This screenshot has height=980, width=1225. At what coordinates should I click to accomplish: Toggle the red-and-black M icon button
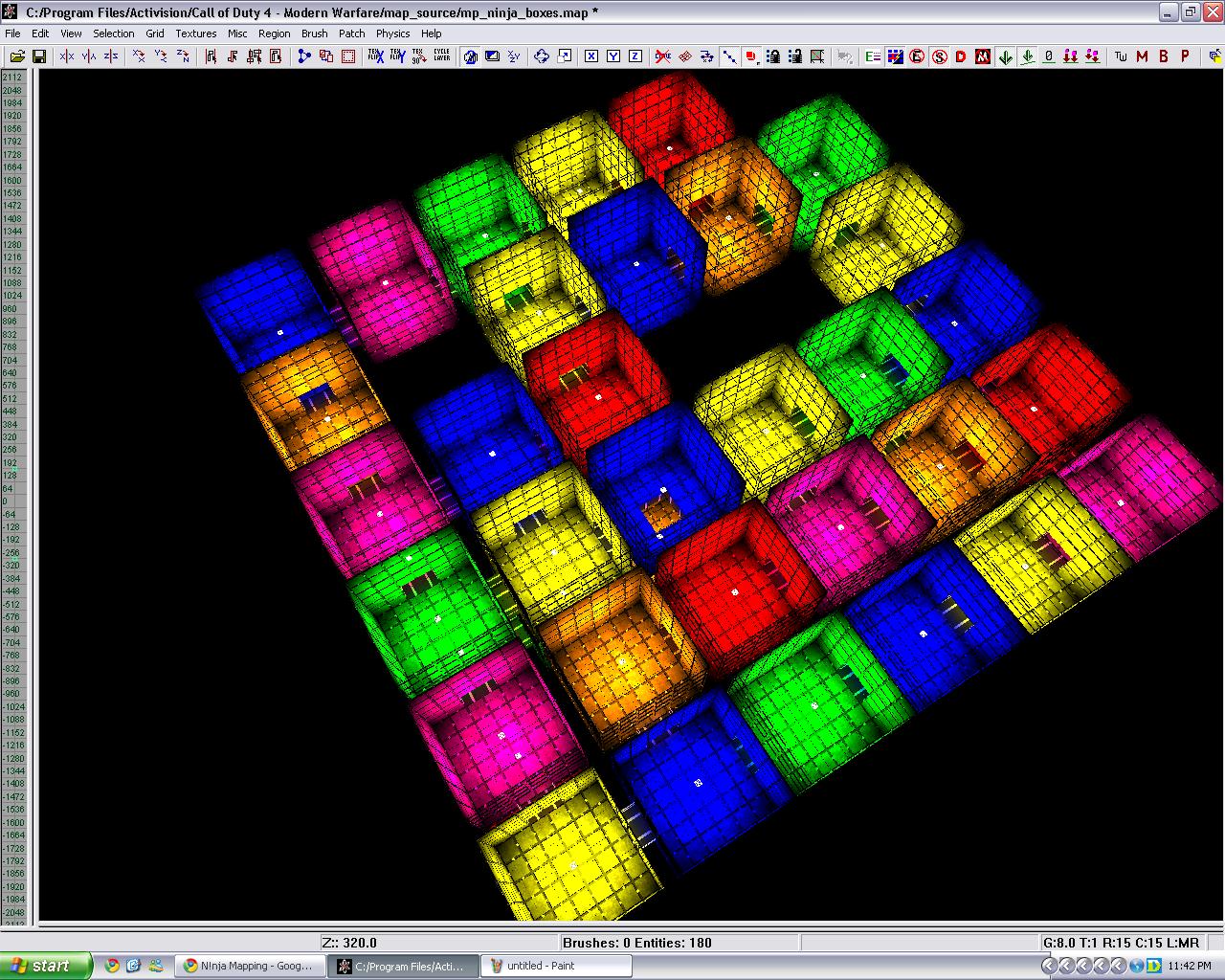983,56
